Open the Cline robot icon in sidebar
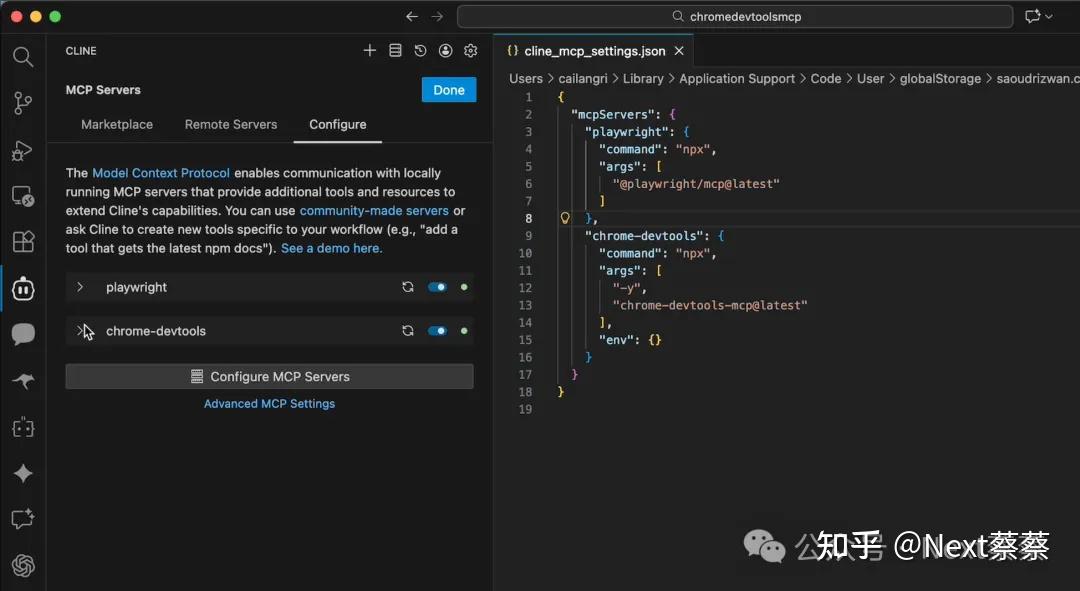Screen dimensions: 1080x591 [x=22, y=289]
